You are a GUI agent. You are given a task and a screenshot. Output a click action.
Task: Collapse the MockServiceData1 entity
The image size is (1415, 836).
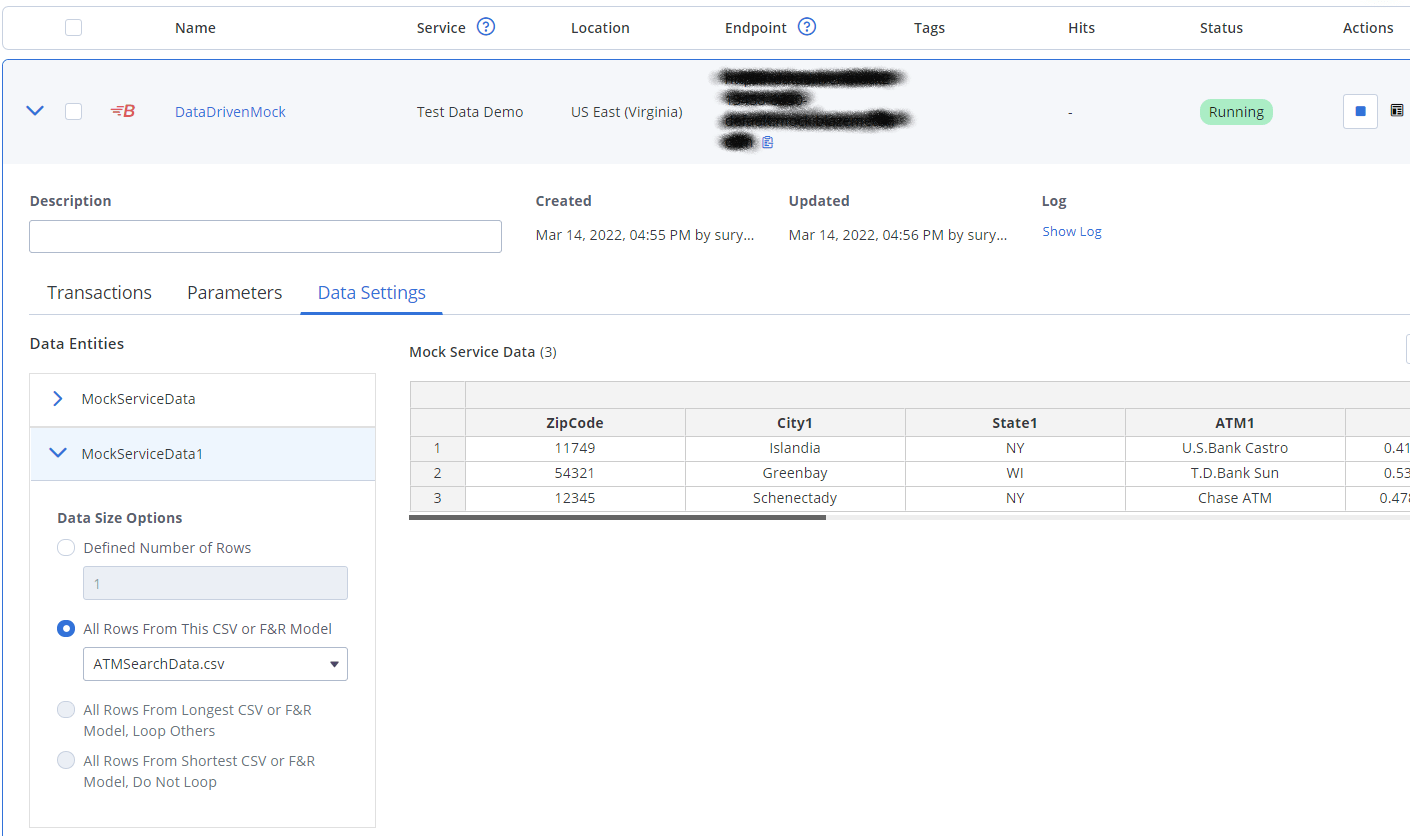pos(57,454)
